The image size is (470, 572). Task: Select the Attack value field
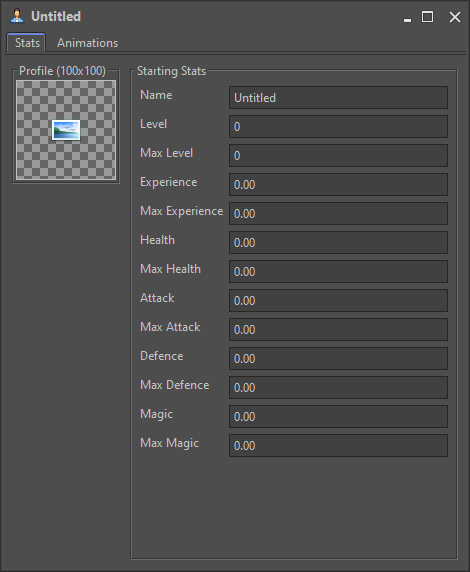[338, 301]
